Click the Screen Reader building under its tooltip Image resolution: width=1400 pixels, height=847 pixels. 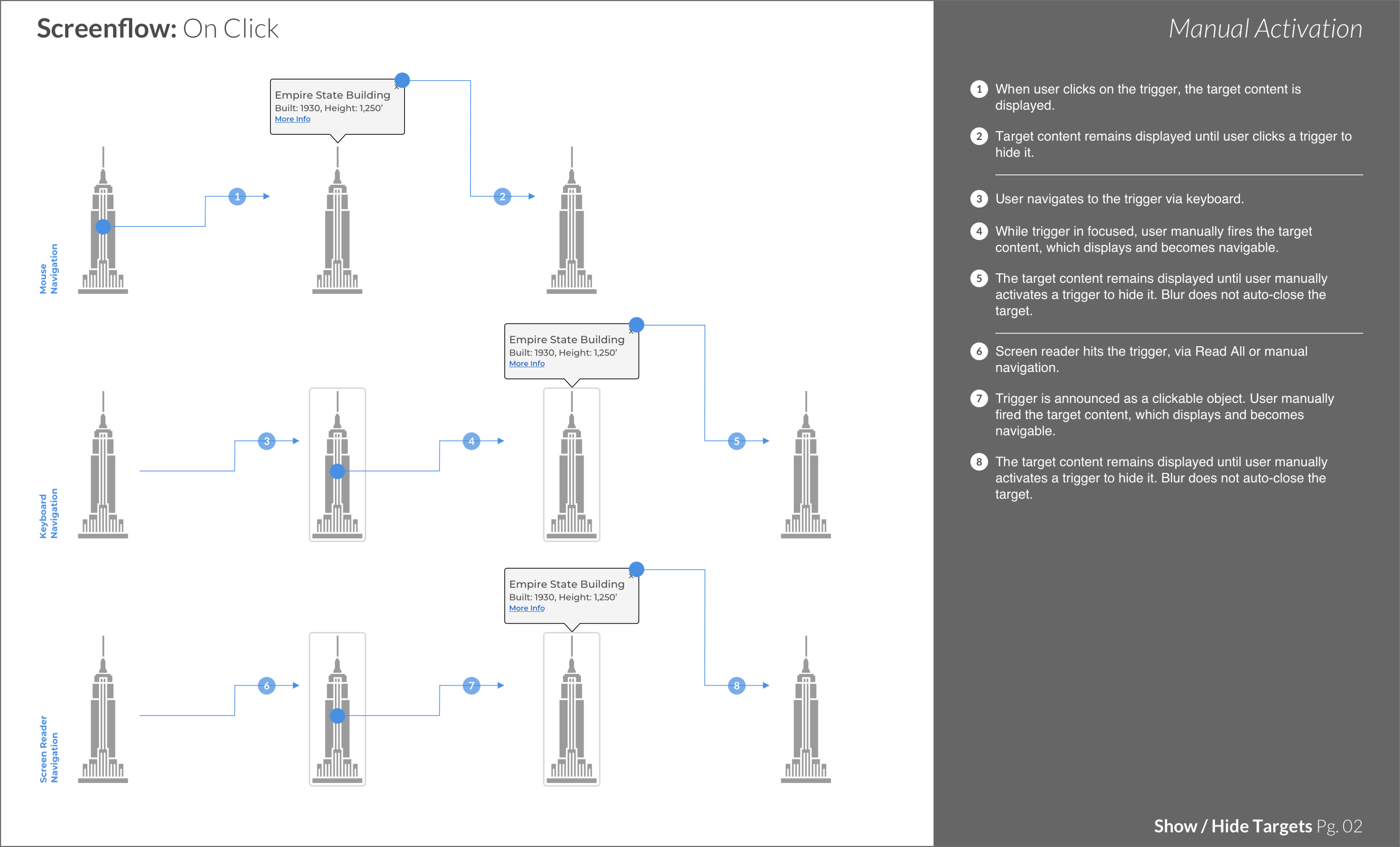click(x=572, y=710)
